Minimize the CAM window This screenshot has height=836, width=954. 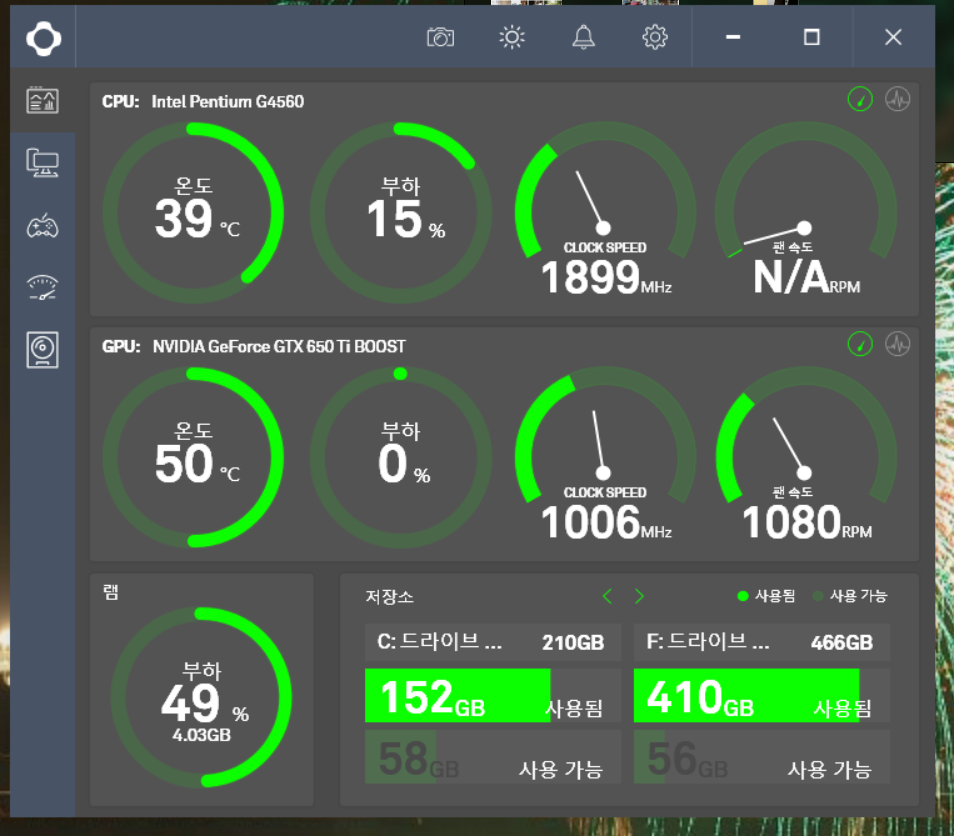pyautogui.click(x=733, y=37)
